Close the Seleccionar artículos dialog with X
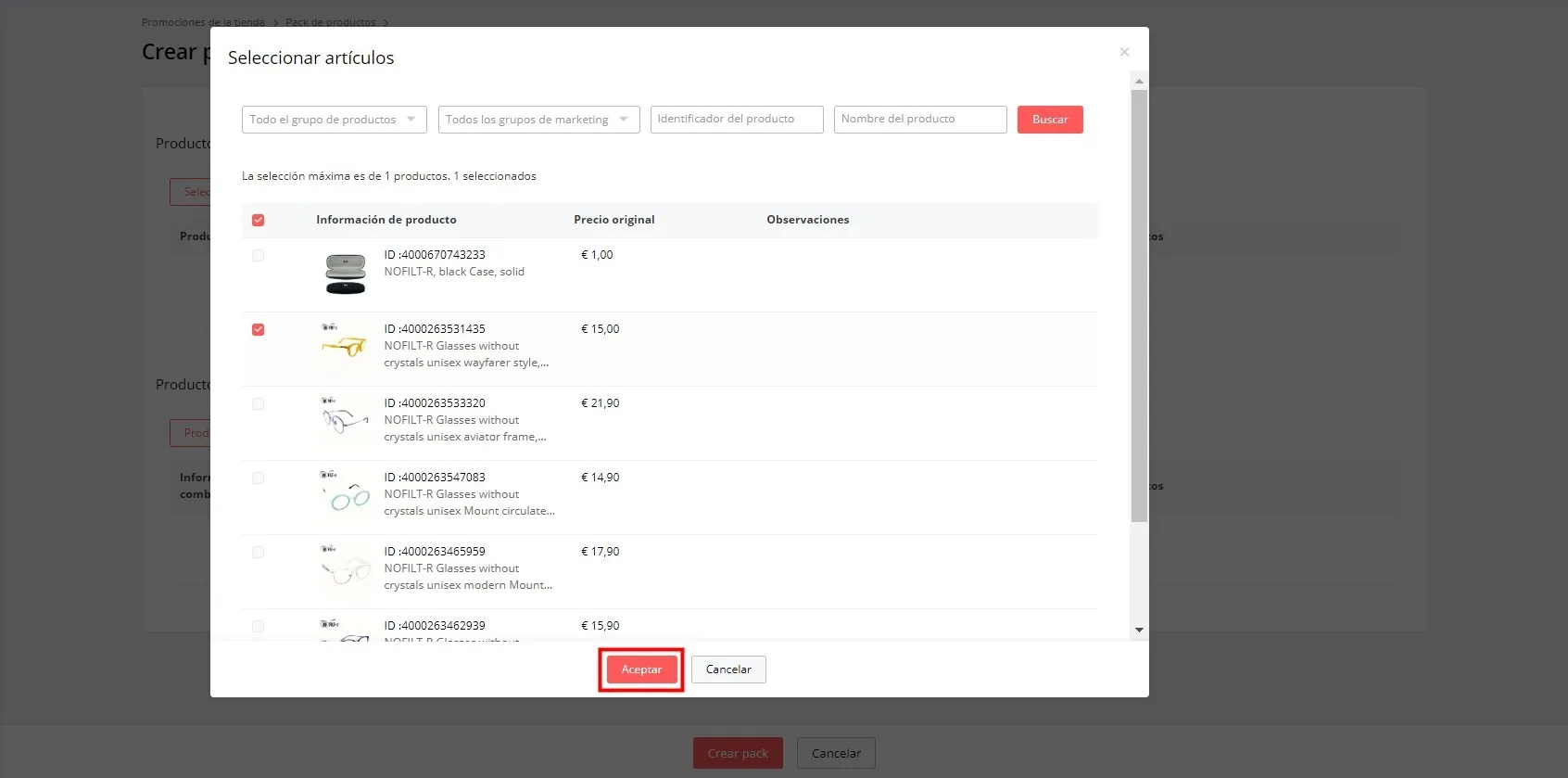1568x778 pixels. [1124, 52]
